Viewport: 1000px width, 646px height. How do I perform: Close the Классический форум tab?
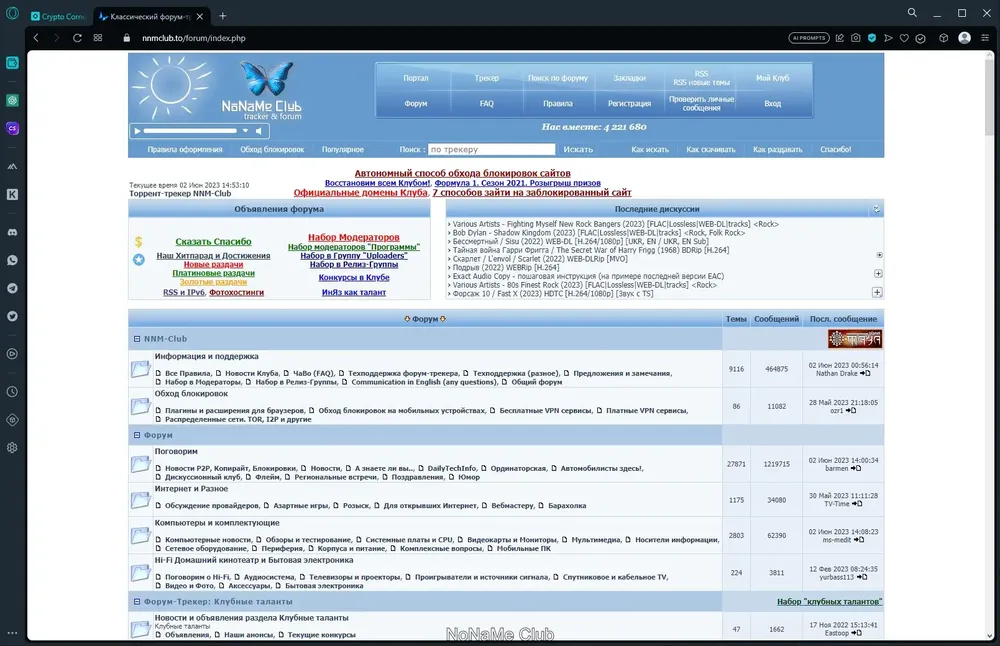pos(200,17)
